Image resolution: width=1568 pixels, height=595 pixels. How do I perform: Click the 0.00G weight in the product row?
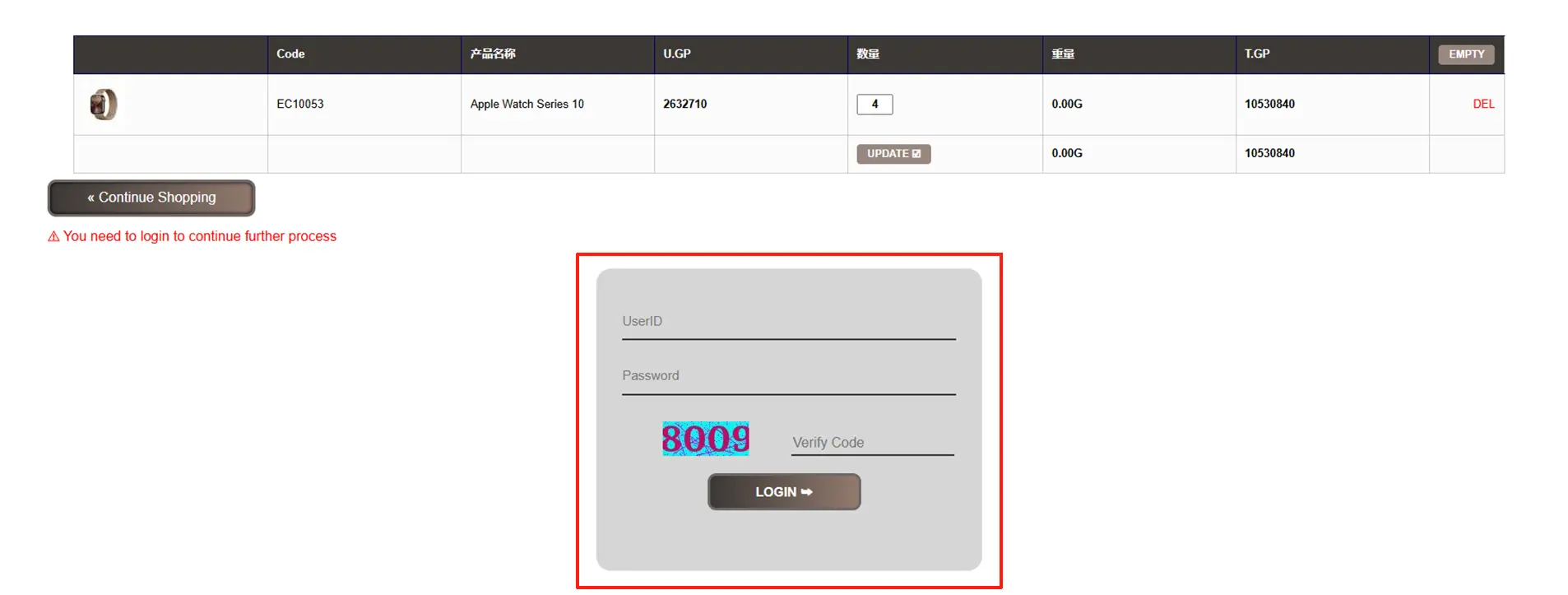pyautogui.click(x=1066, y=105)
